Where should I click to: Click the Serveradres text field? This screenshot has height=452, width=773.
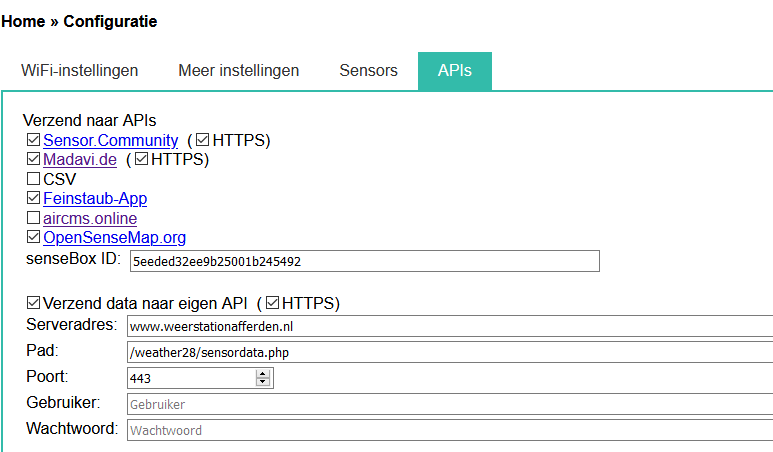450,326
